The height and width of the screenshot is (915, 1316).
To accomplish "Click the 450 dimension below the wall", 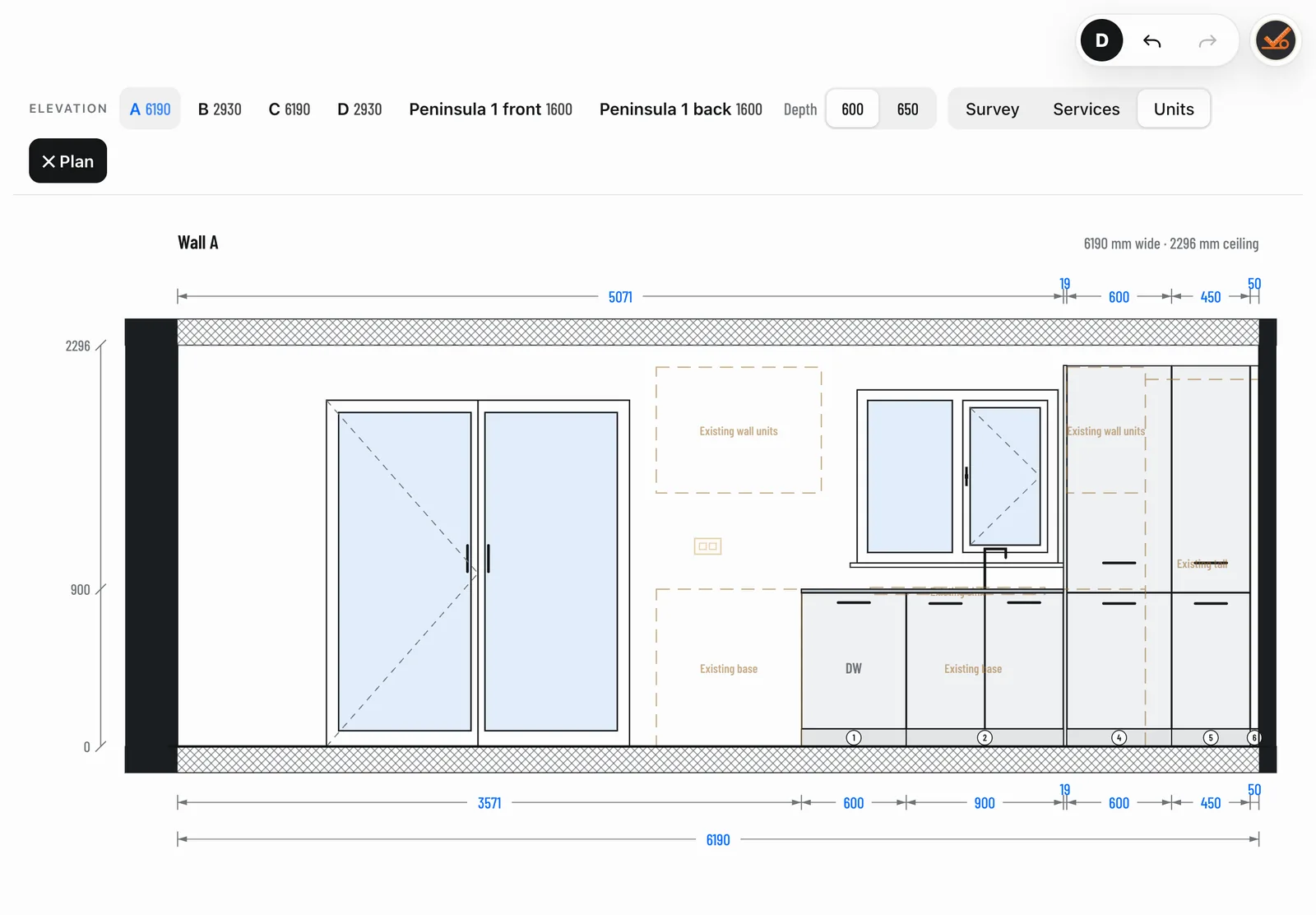I will (1211, 803).
